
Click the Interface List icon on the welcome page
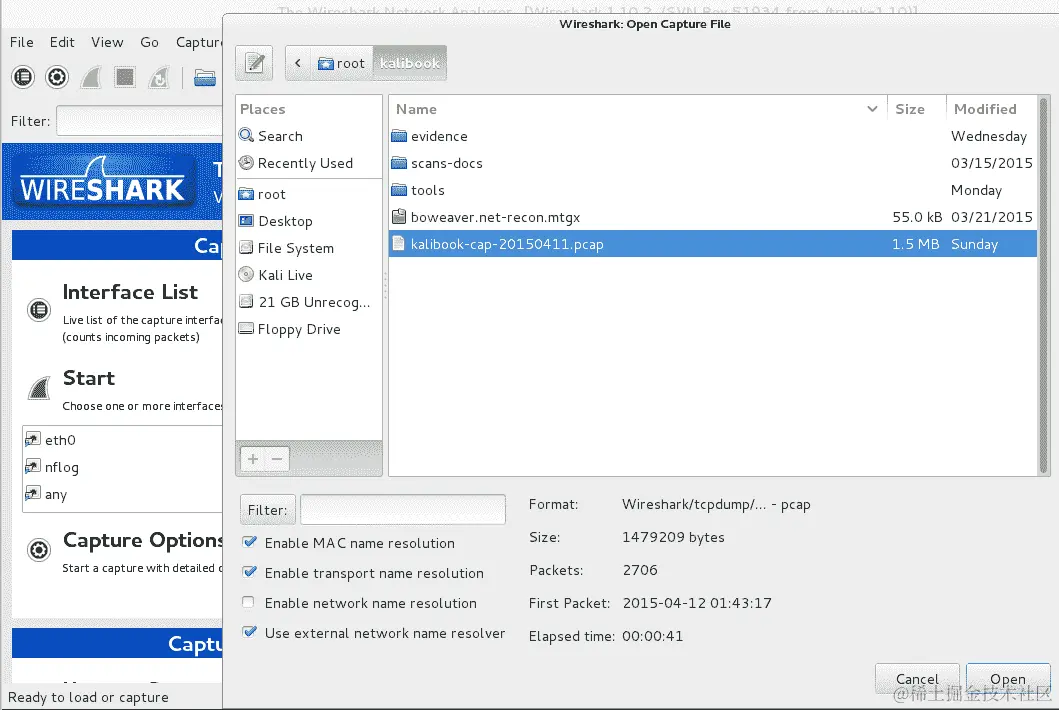click(39, 310)
